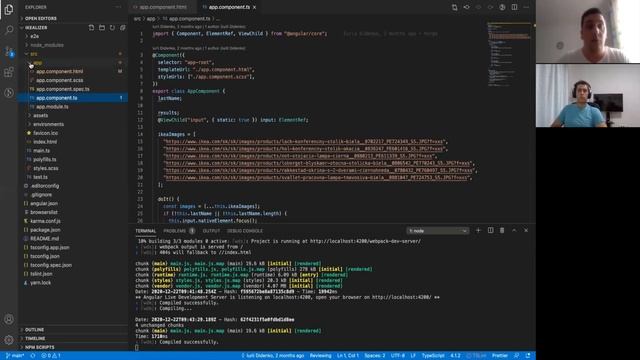Switch to the Output panel tab

pos(211,231)
